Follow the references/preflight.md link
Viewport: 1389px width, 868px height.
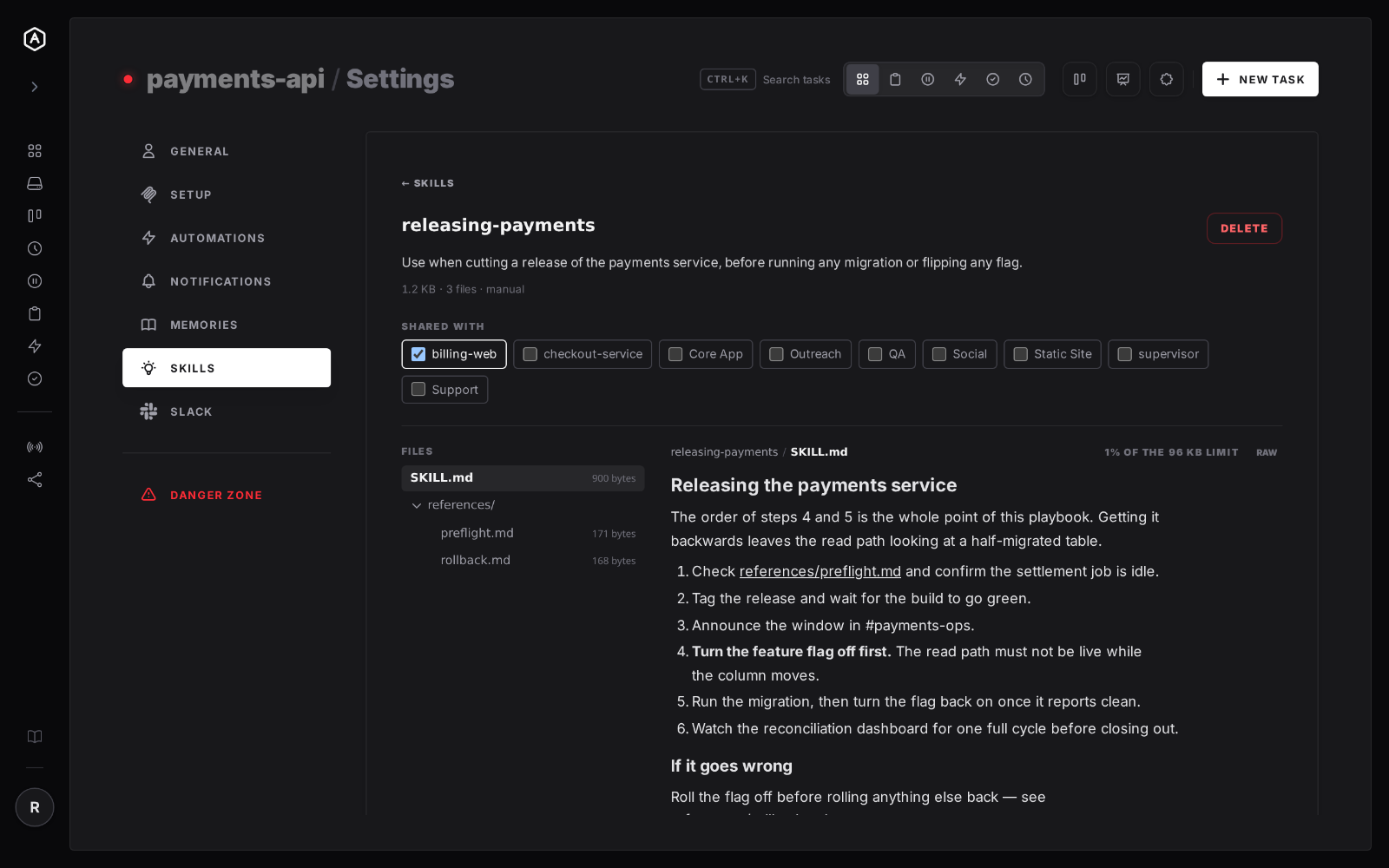pos(820,571)
